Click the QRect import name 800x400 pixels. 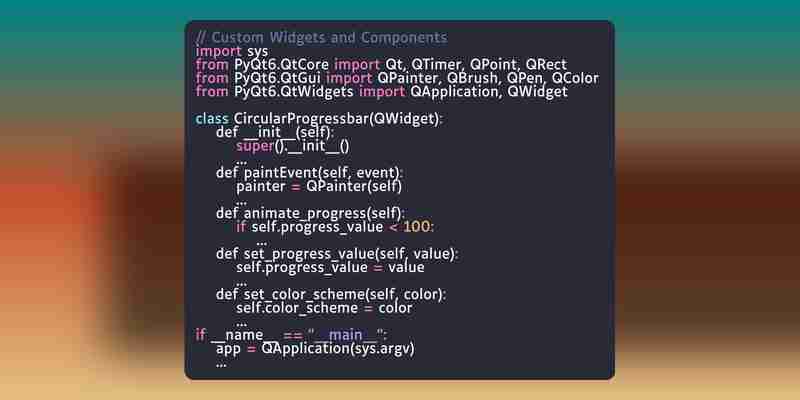[546, 65]
